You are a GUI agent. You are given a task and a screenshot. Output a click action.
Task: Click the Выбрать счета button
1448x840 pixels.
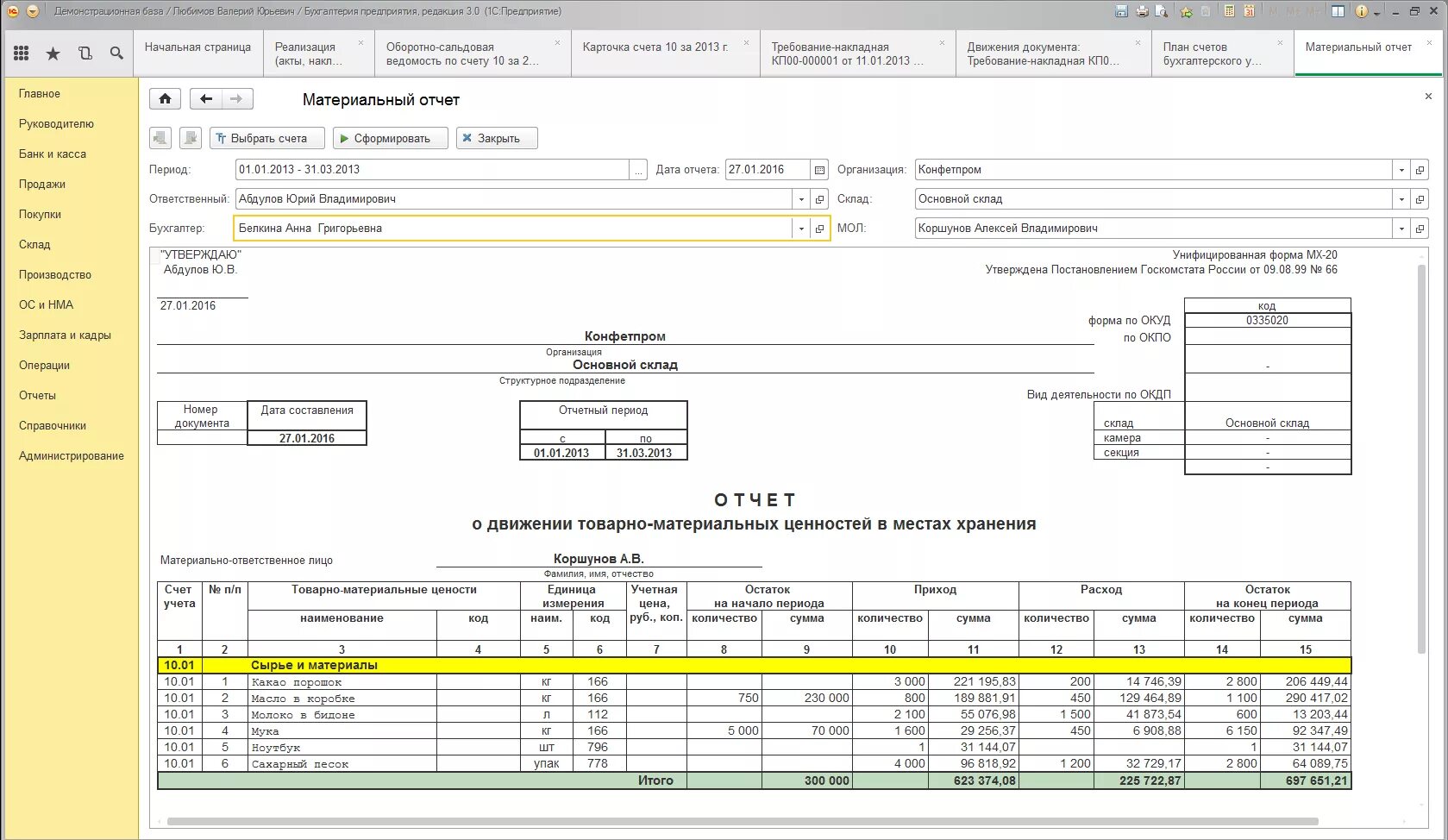267,138
